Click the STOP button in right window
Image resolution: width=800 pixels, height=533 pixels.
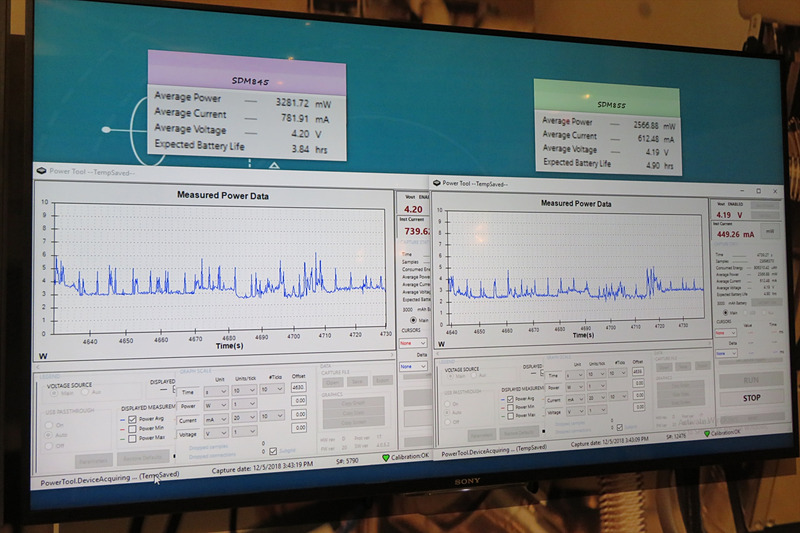pyautogui.click(x=751, y=397)
